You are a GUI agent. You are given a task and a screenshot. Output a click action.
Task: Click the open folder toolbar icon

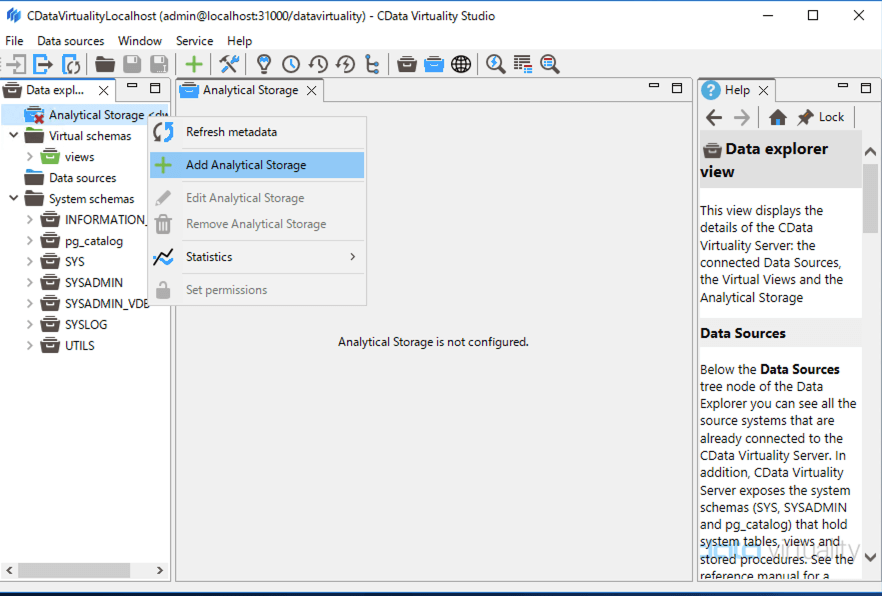105,64
